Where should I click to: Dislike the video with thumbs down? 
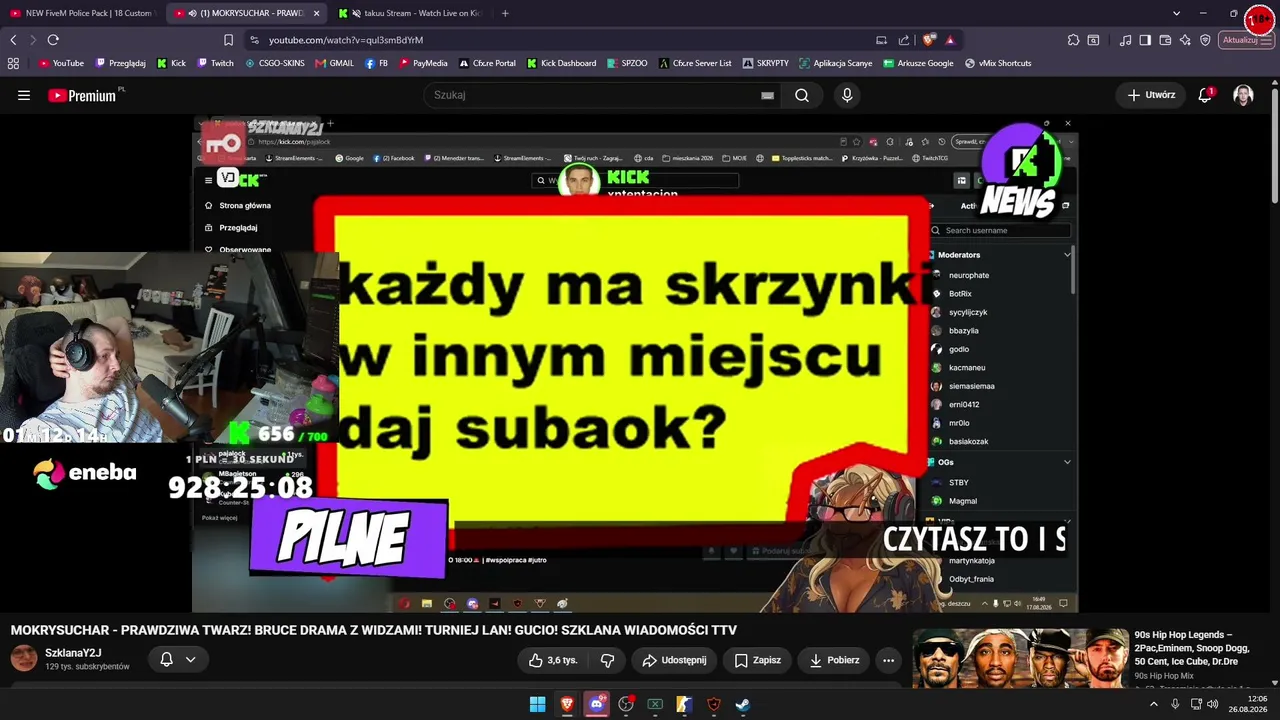pos(607,660)
